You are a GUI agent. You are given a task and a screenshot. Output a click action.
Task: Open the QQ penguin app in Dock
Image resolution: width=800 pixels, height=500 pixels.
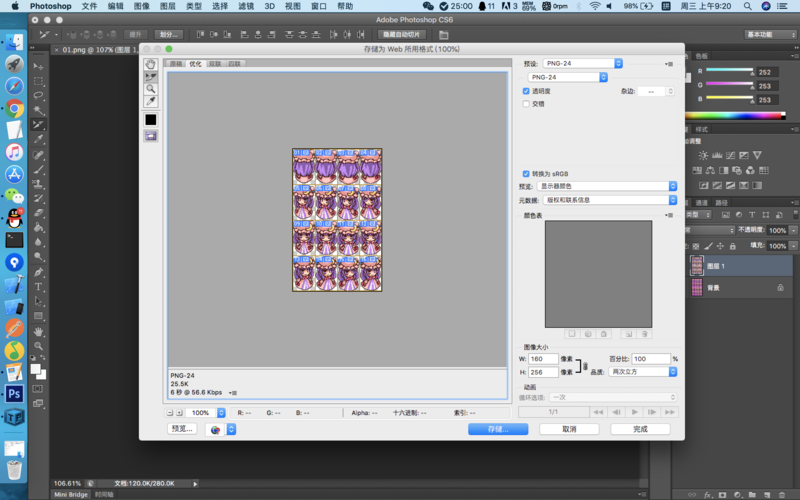(14, 218)
